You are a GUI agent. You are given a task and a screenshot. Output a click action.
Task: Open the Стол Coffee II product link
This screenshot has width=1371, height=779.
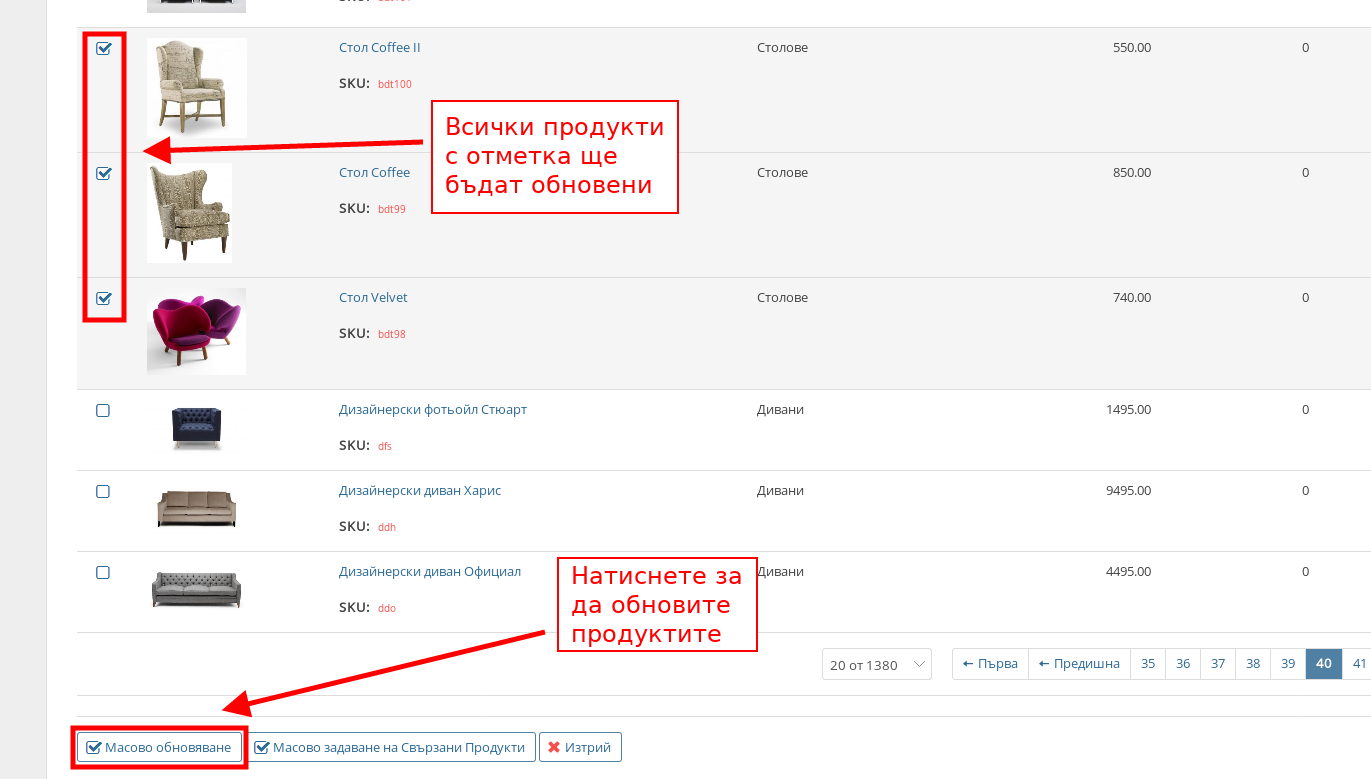pos(380,48)
